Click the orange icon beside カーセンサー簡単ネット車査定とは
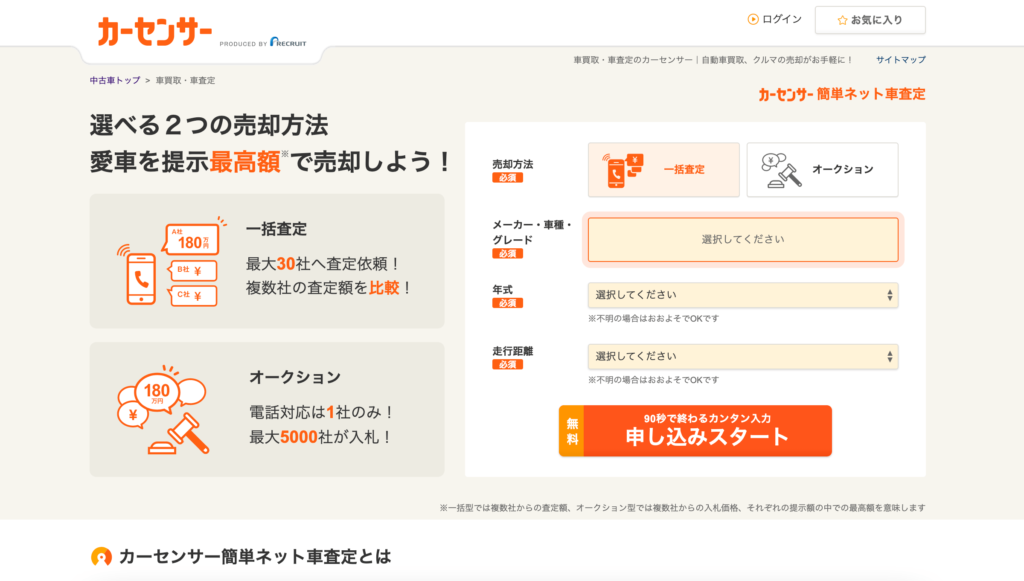Screen dimensions: 1024x581 pos(101,557)
